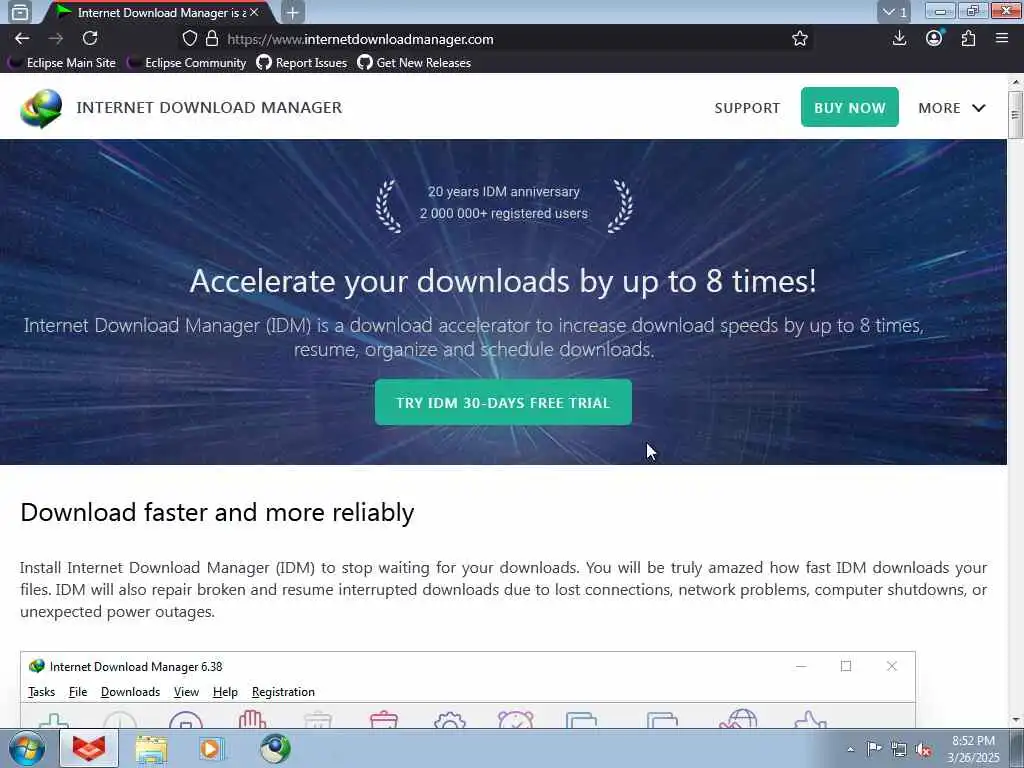Open Action Center flag icon
Screen dimensions: 1024x768
(x=874, y=749)
